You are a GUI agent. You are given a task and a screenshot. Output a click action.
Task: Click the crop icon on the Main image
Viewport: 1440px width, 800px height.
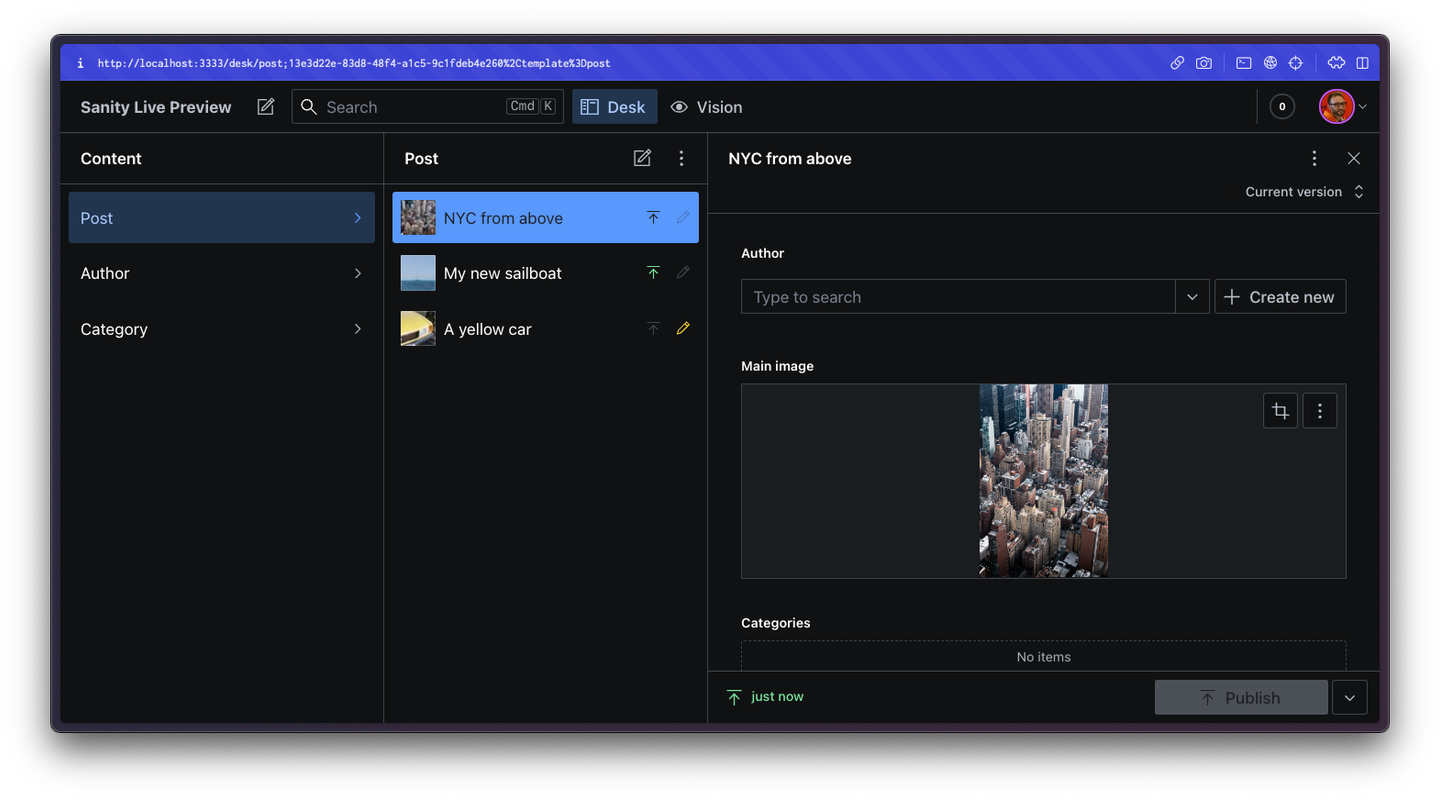[x=1280, y=410]
